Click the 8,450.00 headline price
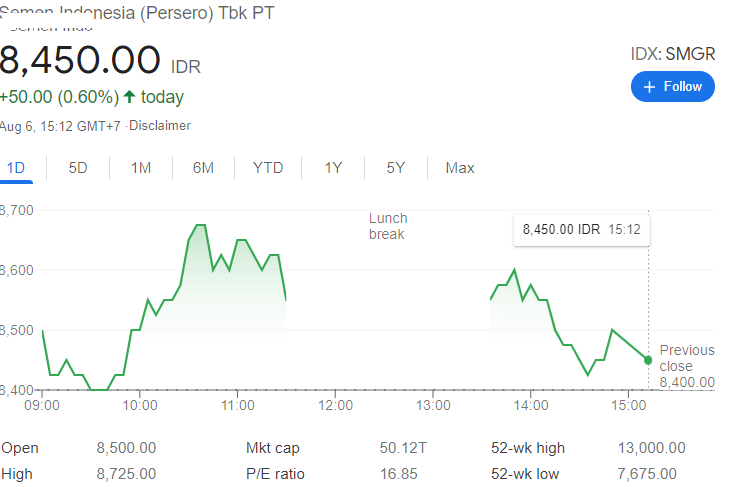730x487 pixels. (x=80, y=61)
